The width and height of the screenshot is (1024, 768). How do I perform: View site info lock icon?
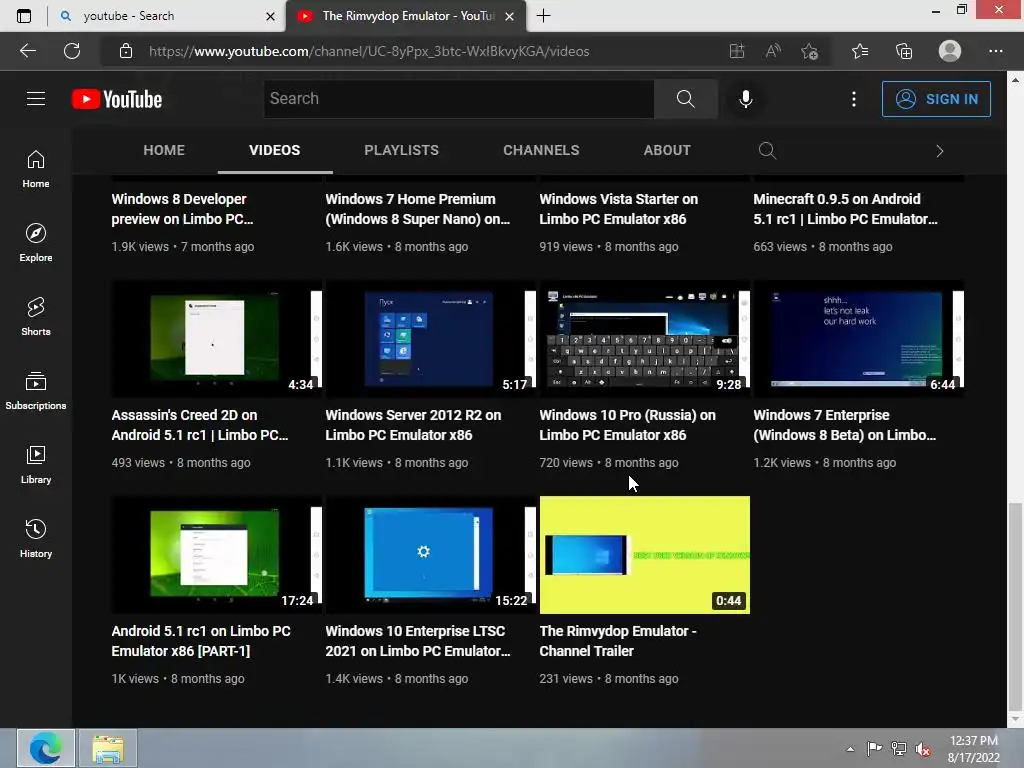click(x=126, y=51)
